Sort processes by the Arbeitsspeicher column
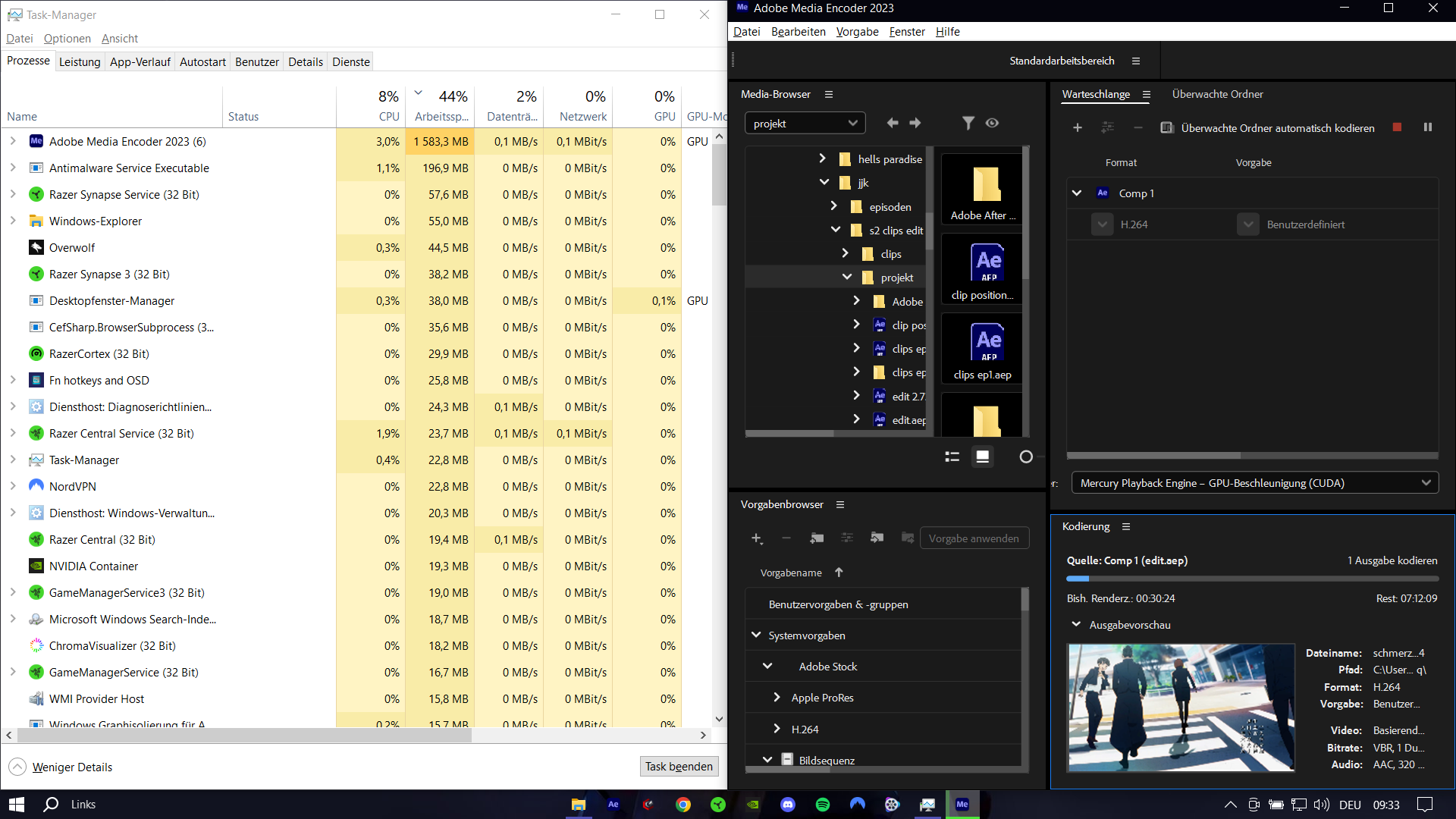The width and height of the screenshot is (1456, 819). [441, 107]
